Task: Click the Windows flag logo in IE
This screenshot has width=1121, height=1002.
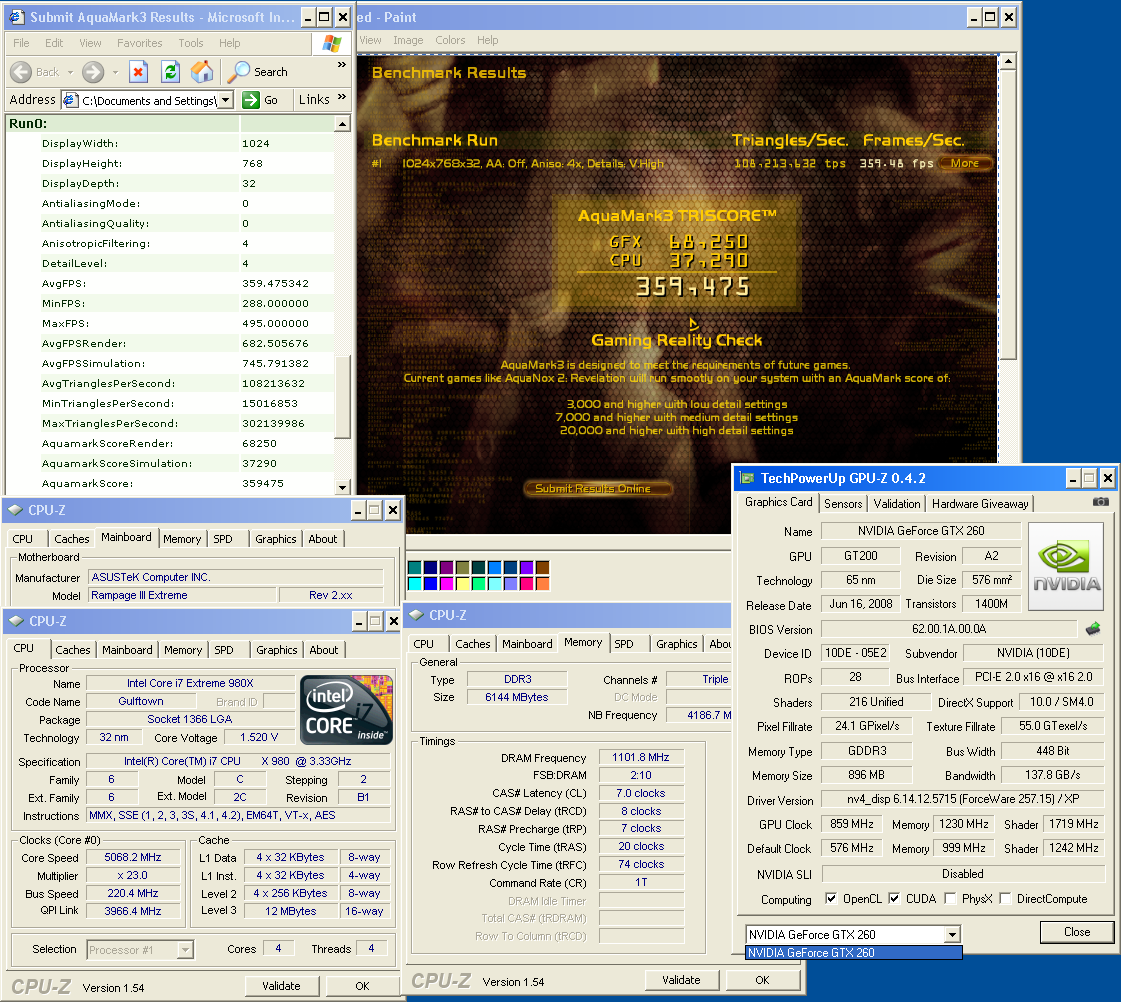Action: tap(331, 44)
